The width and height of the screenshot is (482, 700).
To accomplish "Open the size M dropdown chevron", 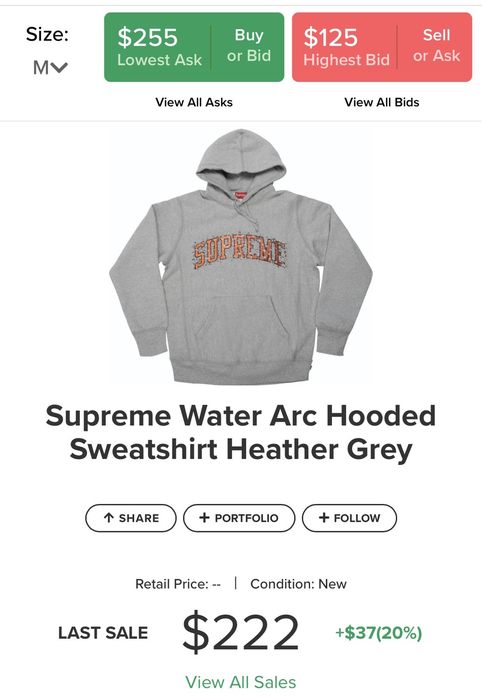I will (x=59, y=68).
